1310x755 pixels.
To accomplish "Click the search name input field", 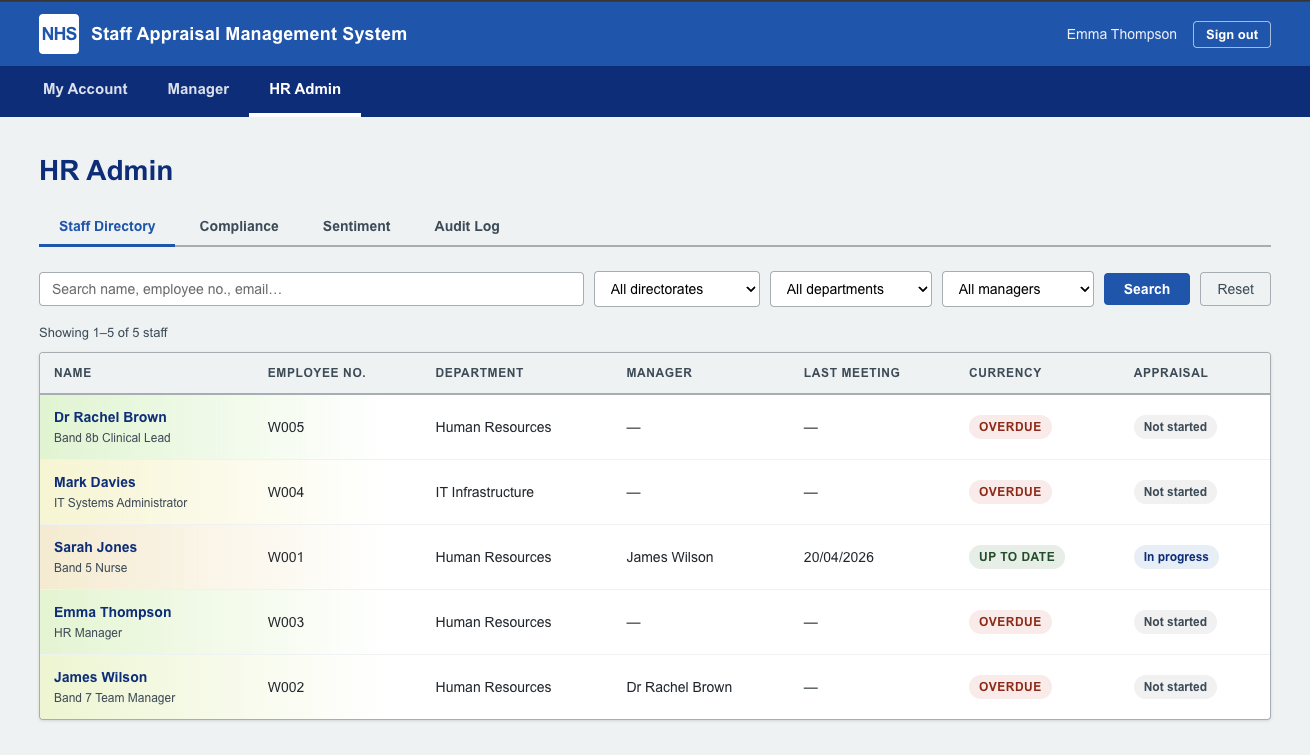I will 311,288.
